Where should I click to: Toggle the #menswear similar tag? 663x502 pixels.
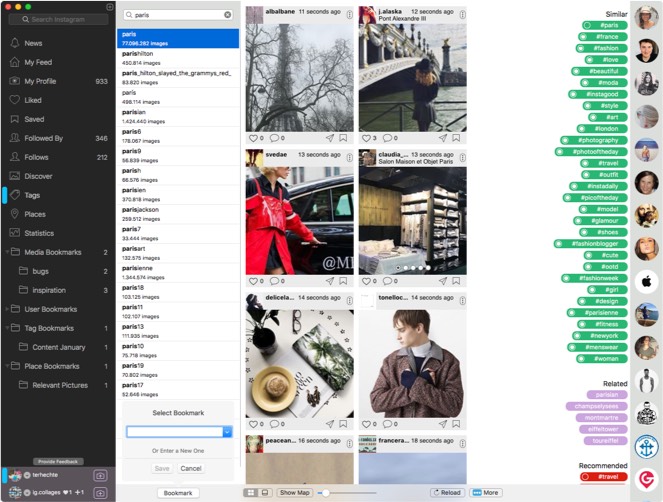coord(597,347)
